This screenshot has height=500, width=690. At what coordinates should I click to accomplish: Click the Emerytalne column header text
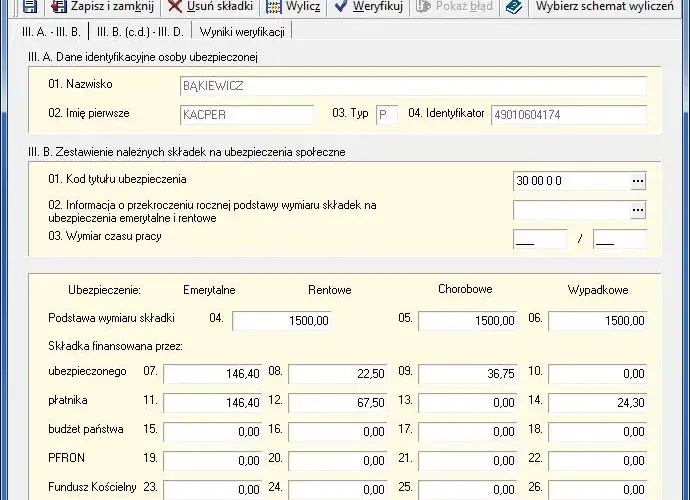click(209, 290)
